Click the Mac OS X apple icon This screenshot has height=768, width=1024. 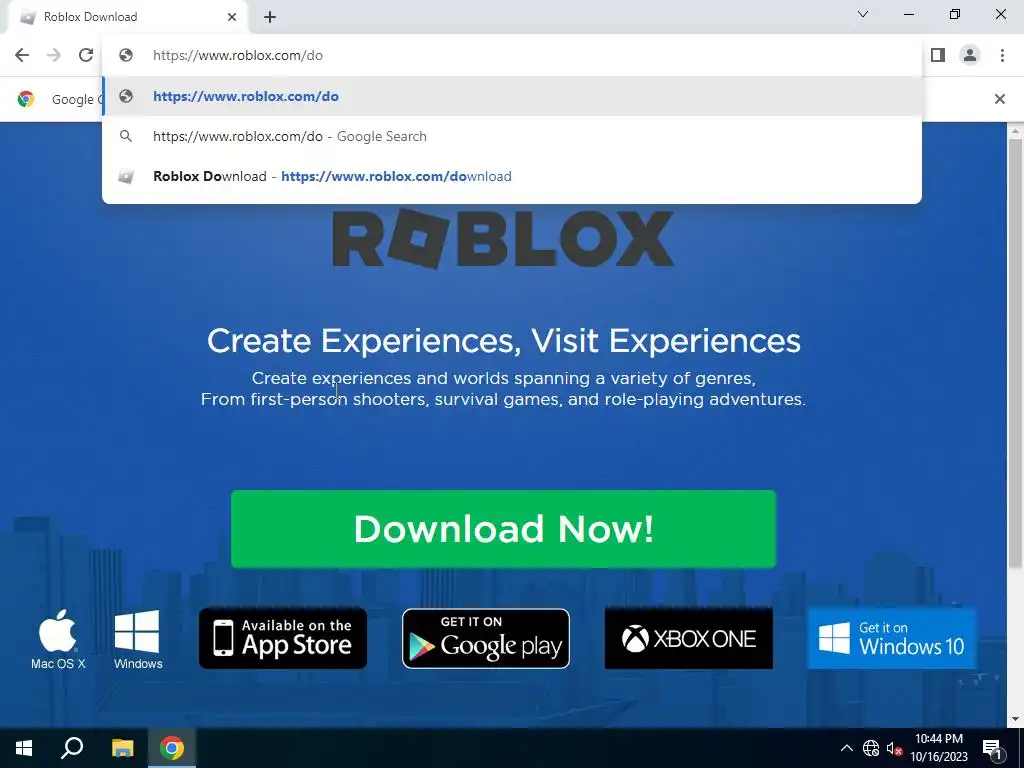[58, 639]
